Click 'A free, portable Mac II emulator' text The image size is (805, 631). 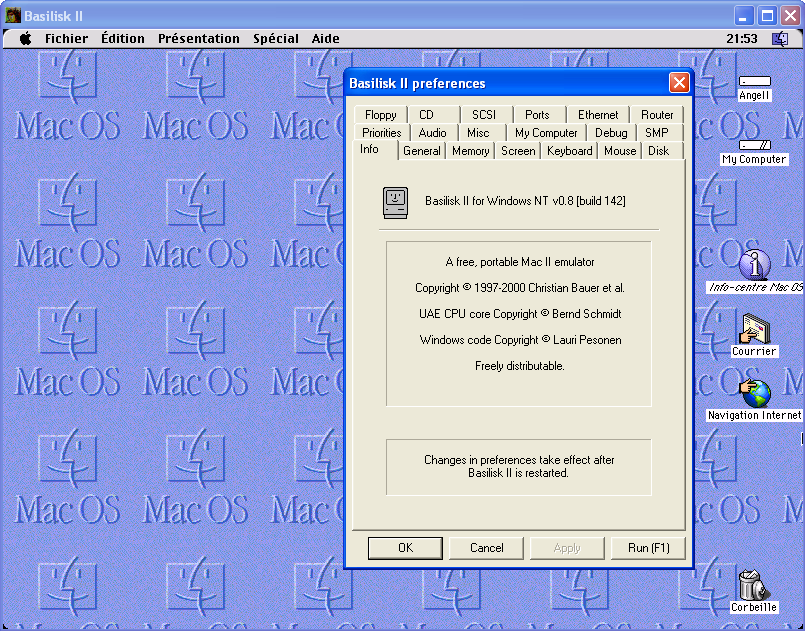[520, 262]
